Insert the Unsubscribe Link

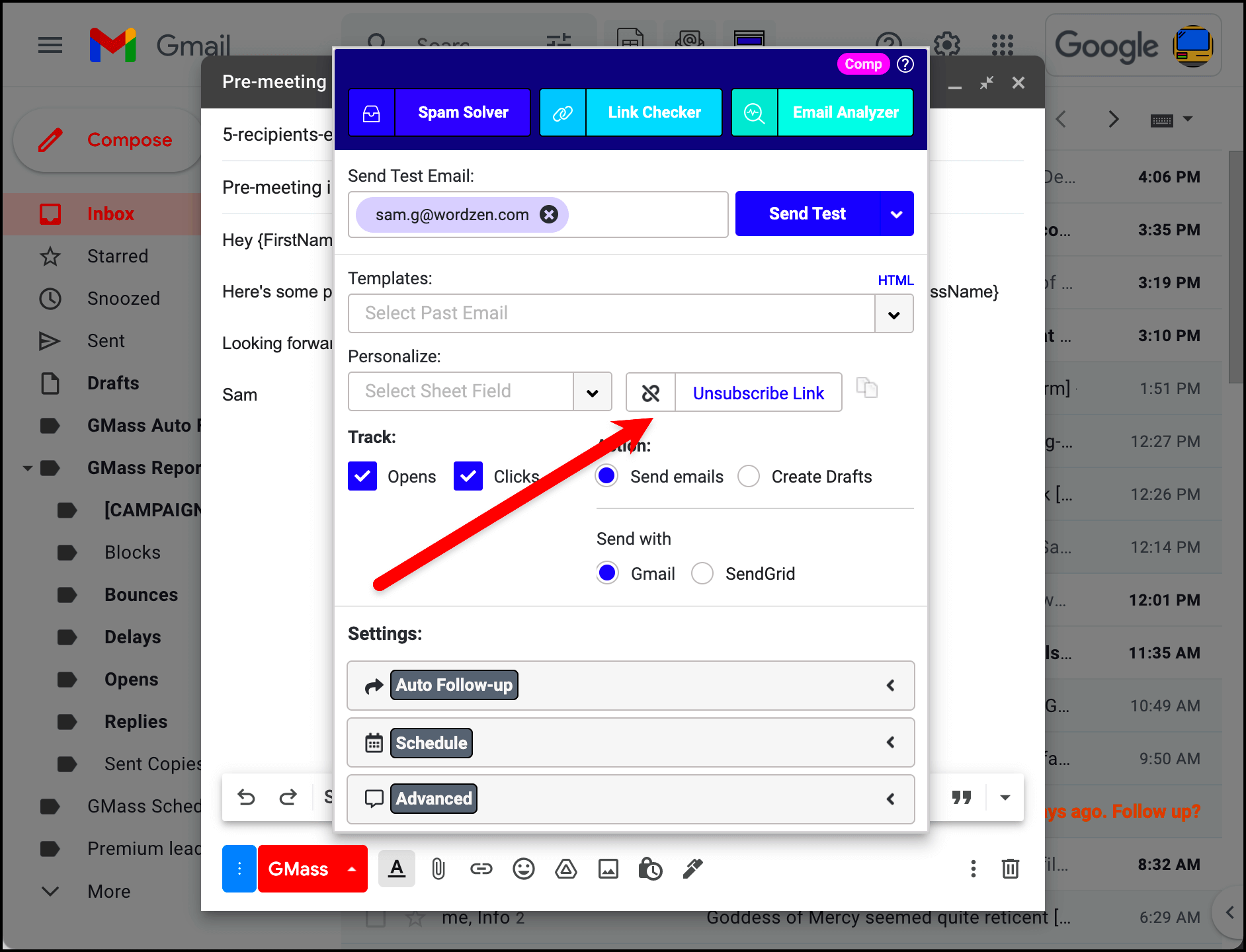pyautogui.click(x=759, y=393)
